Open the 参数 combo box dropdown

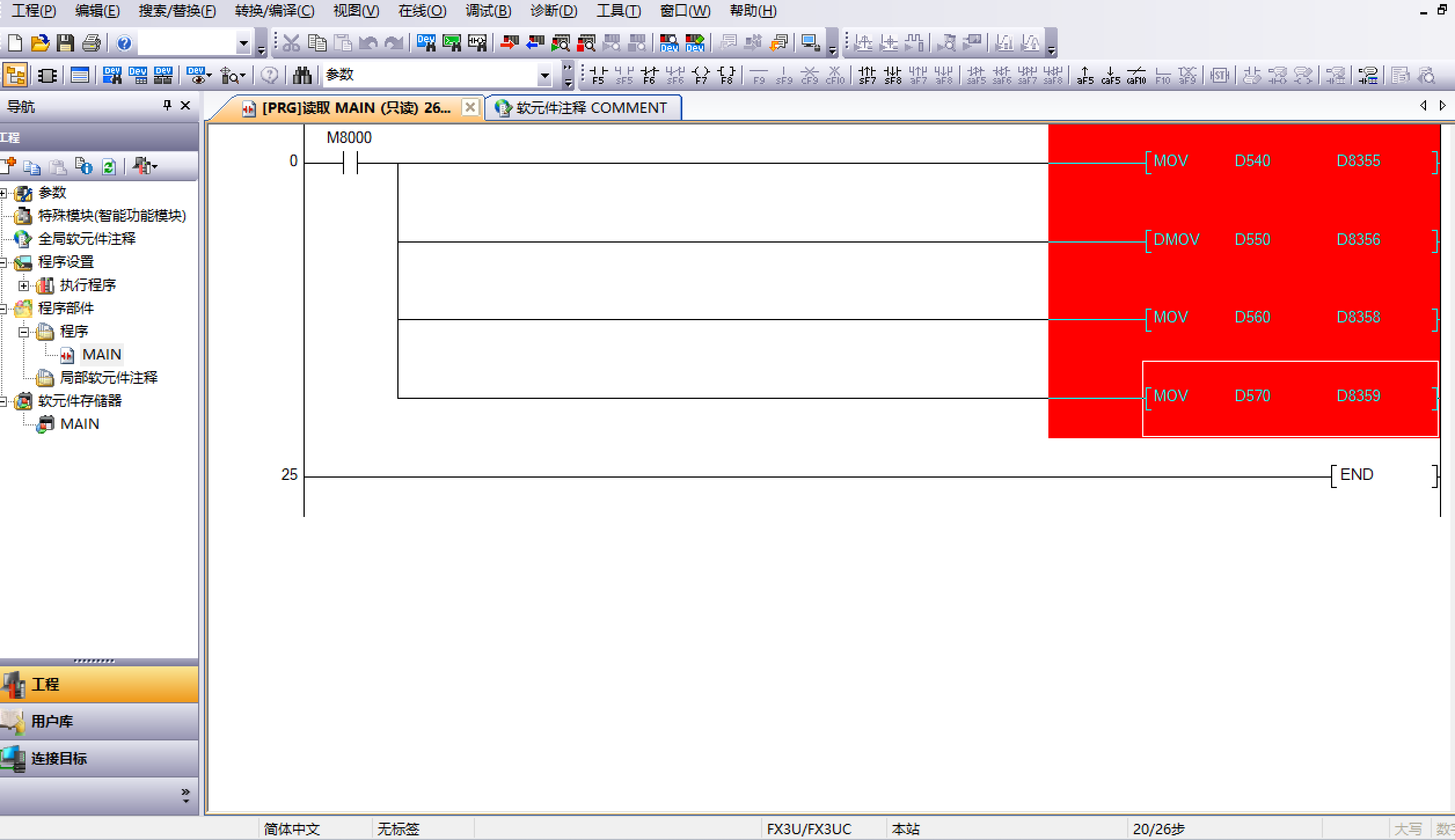544,75
